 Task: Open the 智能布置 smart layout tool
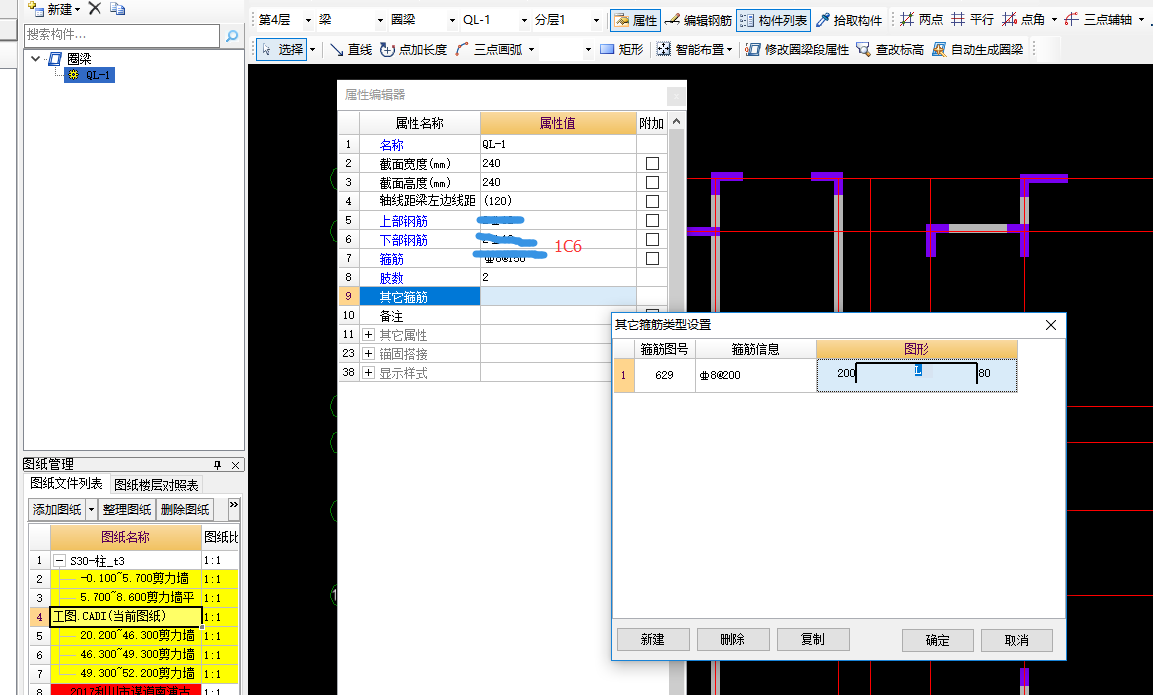[x=694, y=49]
